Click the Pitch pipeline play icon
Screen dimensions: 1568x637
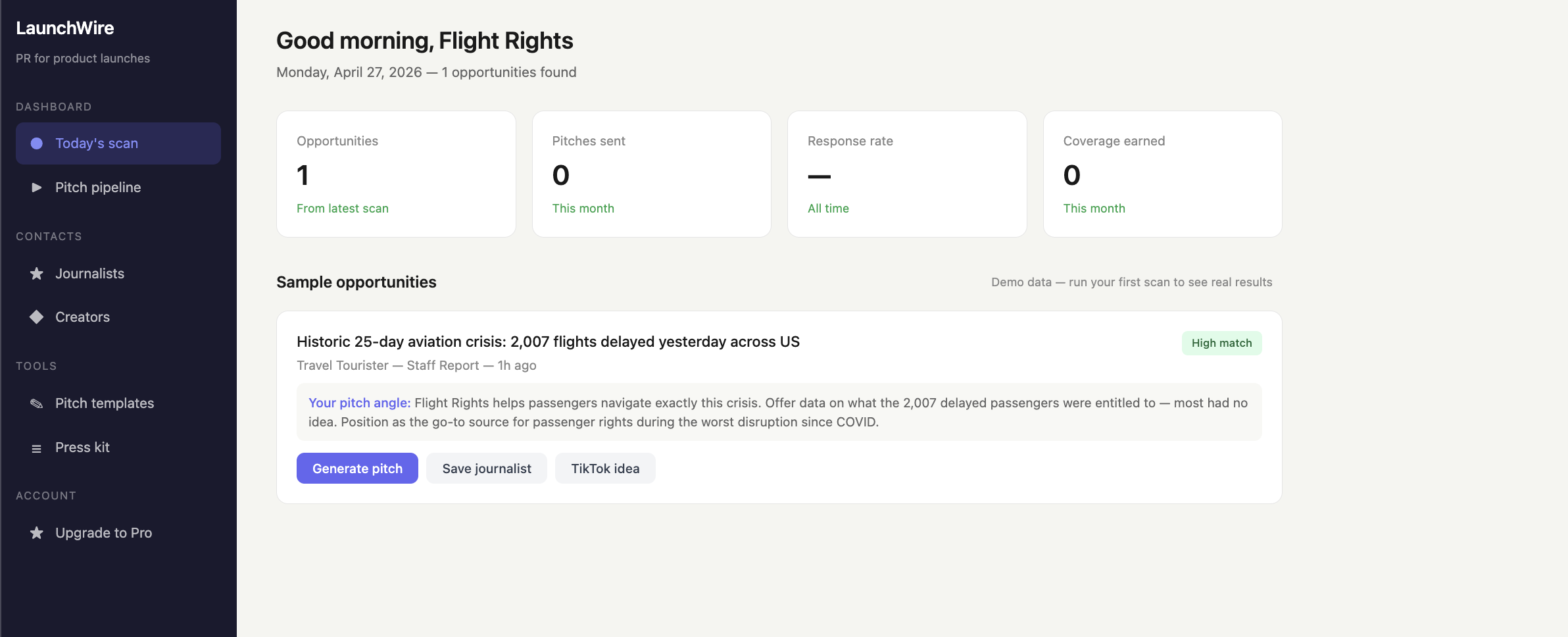(x=36, y=187)
